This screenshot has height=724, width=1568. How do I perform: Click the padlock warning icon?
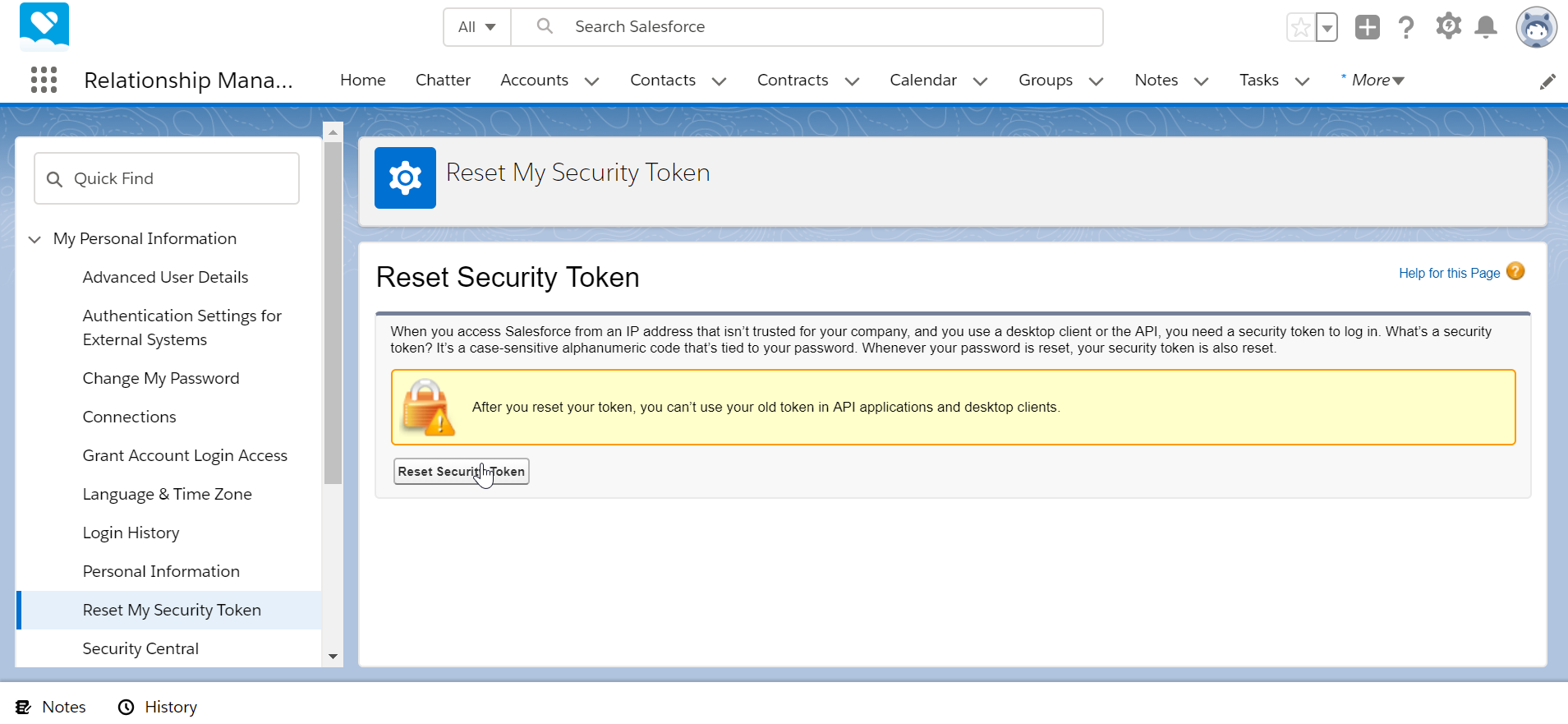[427, 407]
